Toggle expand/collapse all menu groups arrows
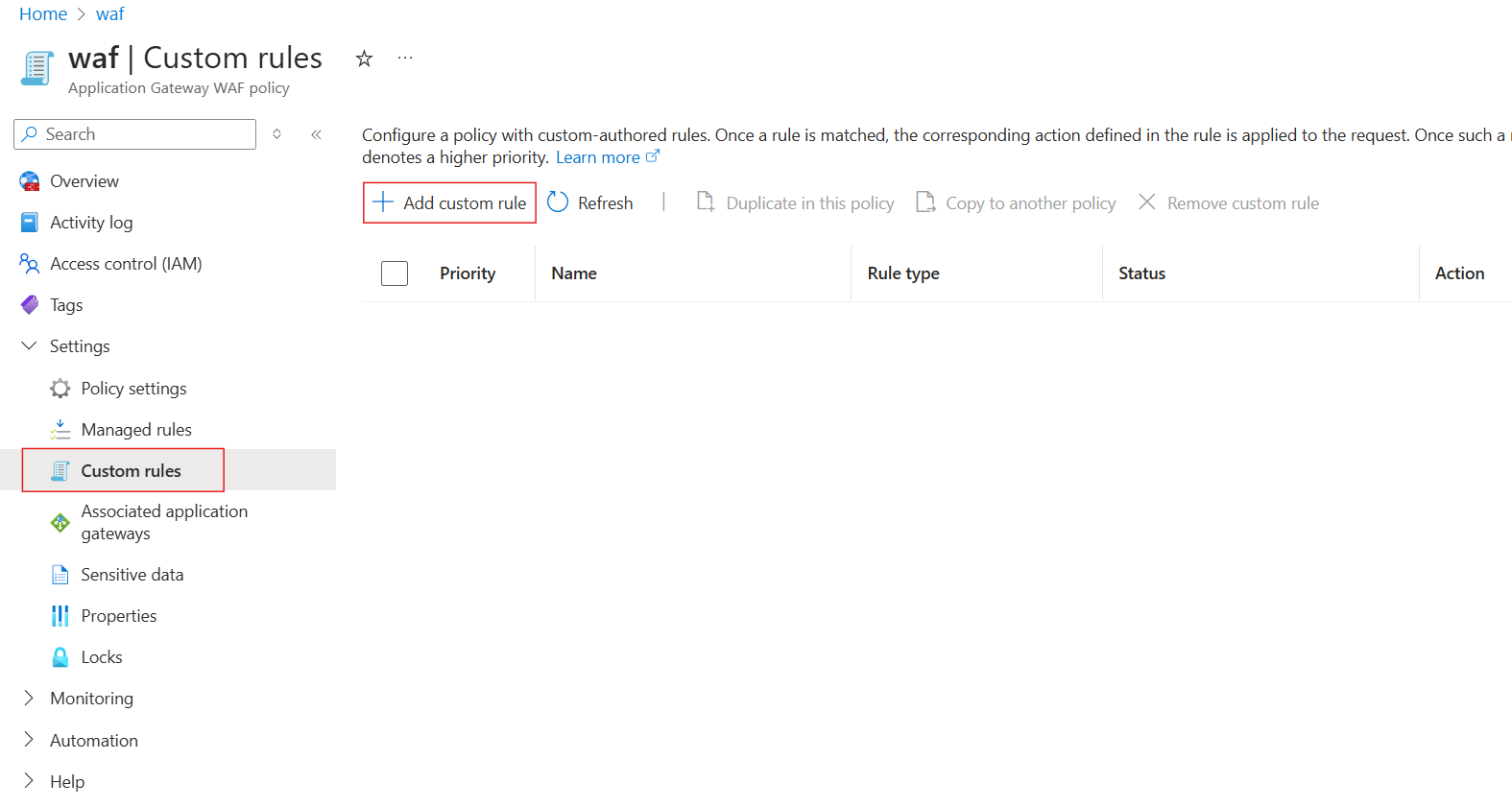Image resolution: width=1512 pixels, height=807 pixels. [276, 134]
